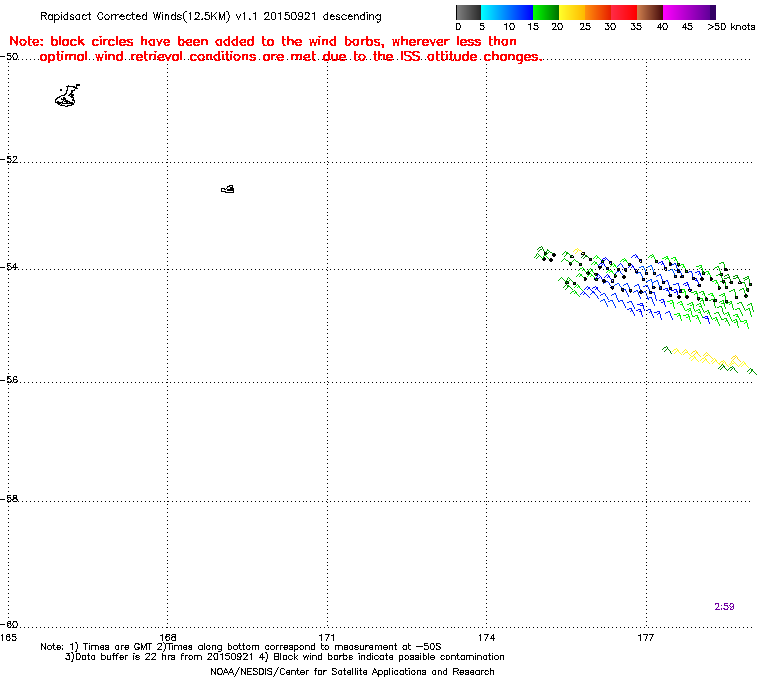
Task: Click the green 15-20 knots color swatch
Action: pyautogui.click(x=546, y=12)
